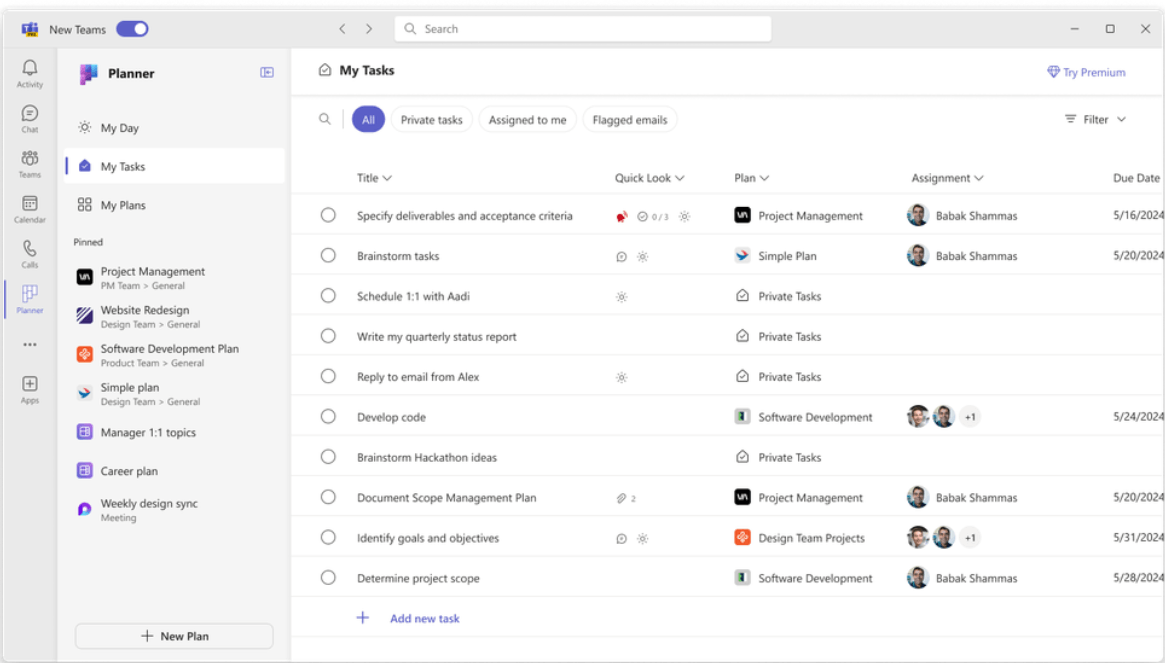Viewport: 1165px width, 663px height.
Task: Go forward with the right arrow
Action: pyautogui.click(x=369, y=29)
